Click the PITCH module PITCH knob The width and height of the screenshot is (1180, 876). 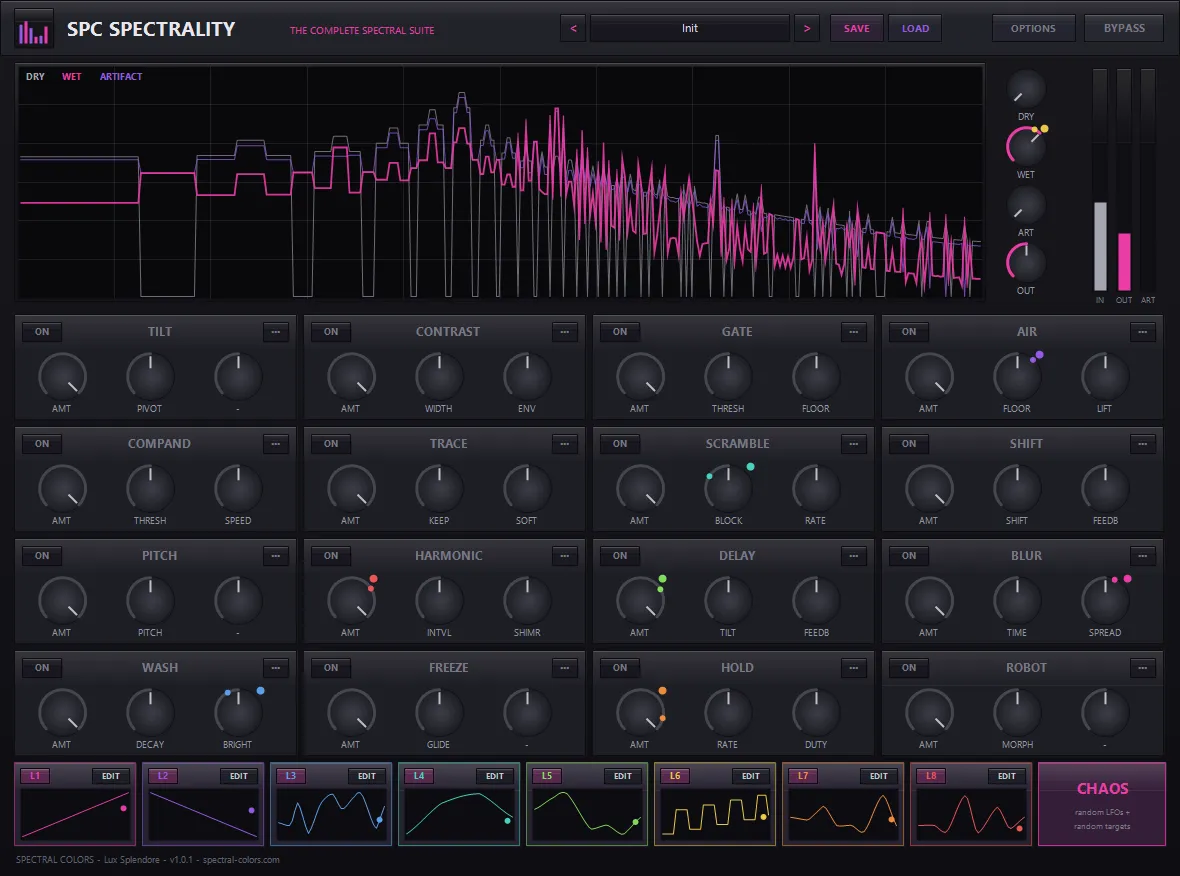[x=151, y=601]
